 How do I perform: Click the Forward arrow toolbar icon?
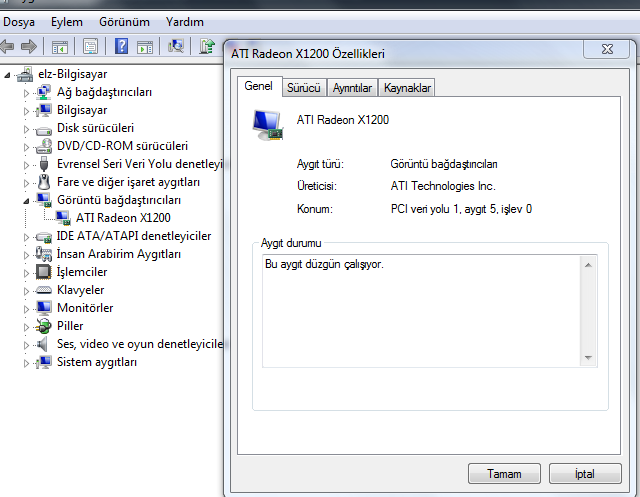tap(29, 46)
